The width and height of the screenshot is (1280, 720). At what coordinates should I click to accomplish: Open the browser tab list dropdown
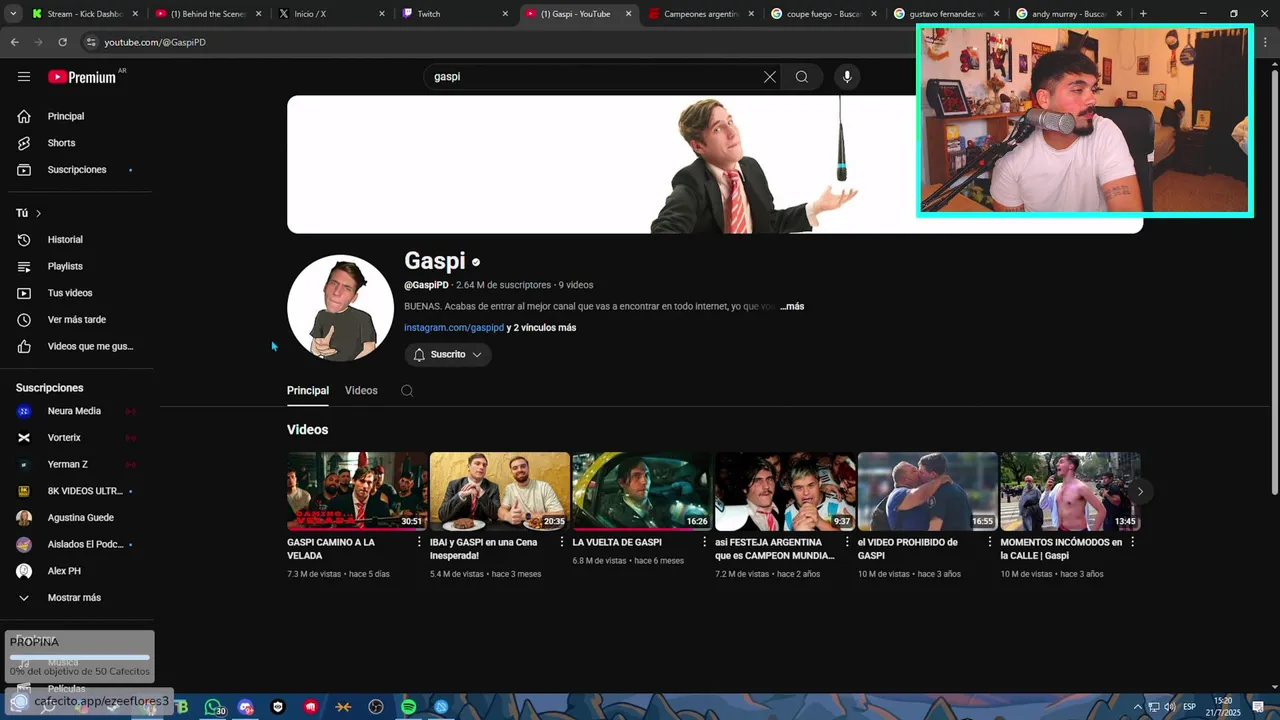pos(13,14)
